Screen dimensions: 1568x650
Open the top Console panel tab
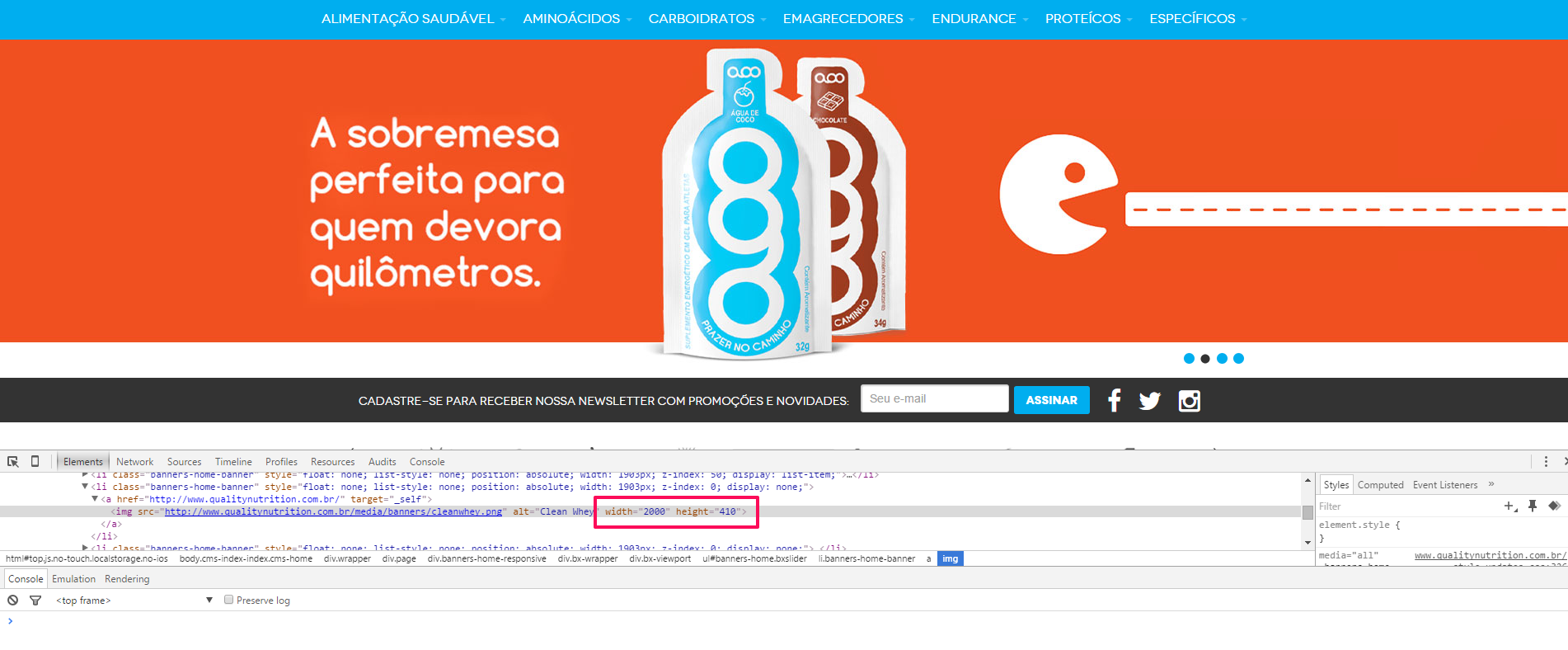pyautogui.click(x=427, y=461)
